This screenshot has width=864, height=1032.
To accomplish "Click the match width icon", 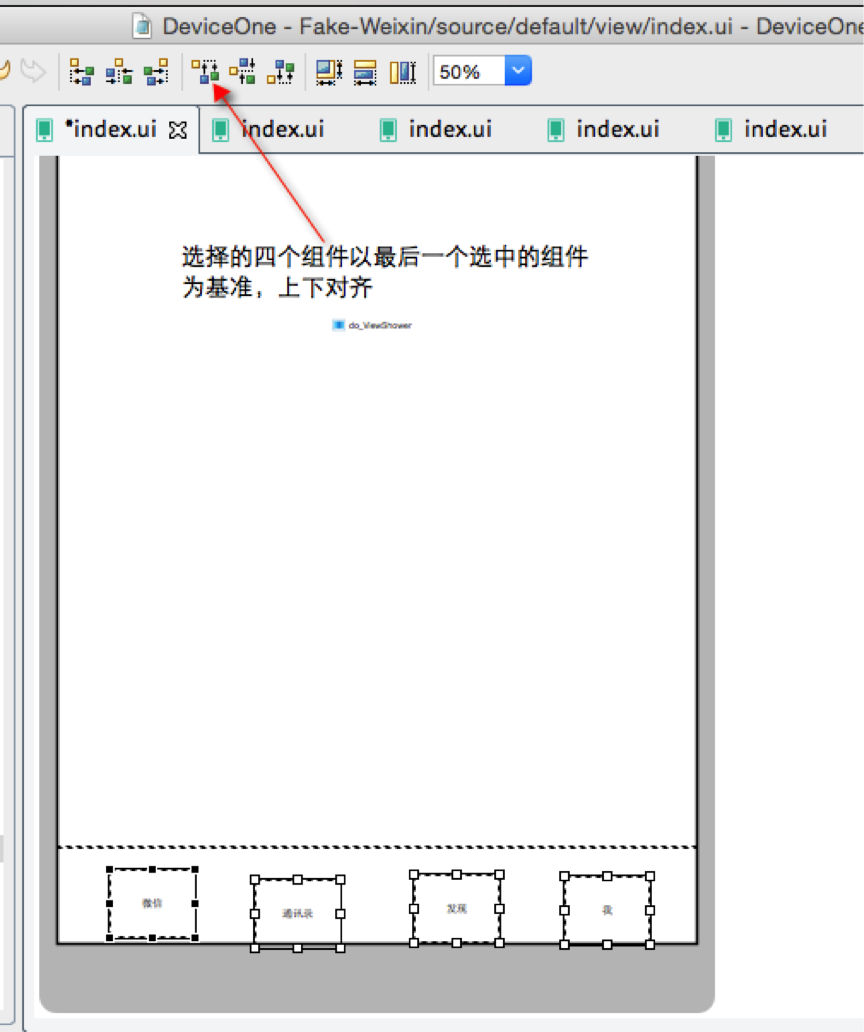I will pyautogui.click(x=365, y=72).
